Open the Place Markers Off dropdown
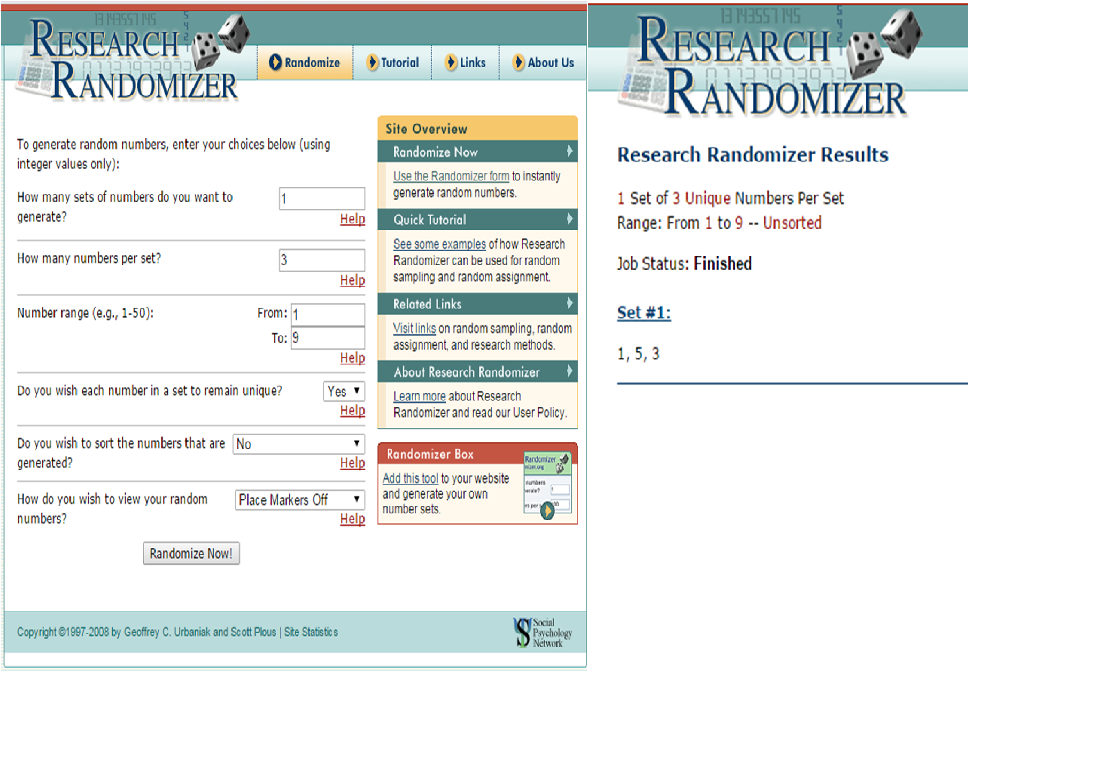The width and height of the screenshot is (1104, 767). 300,499
